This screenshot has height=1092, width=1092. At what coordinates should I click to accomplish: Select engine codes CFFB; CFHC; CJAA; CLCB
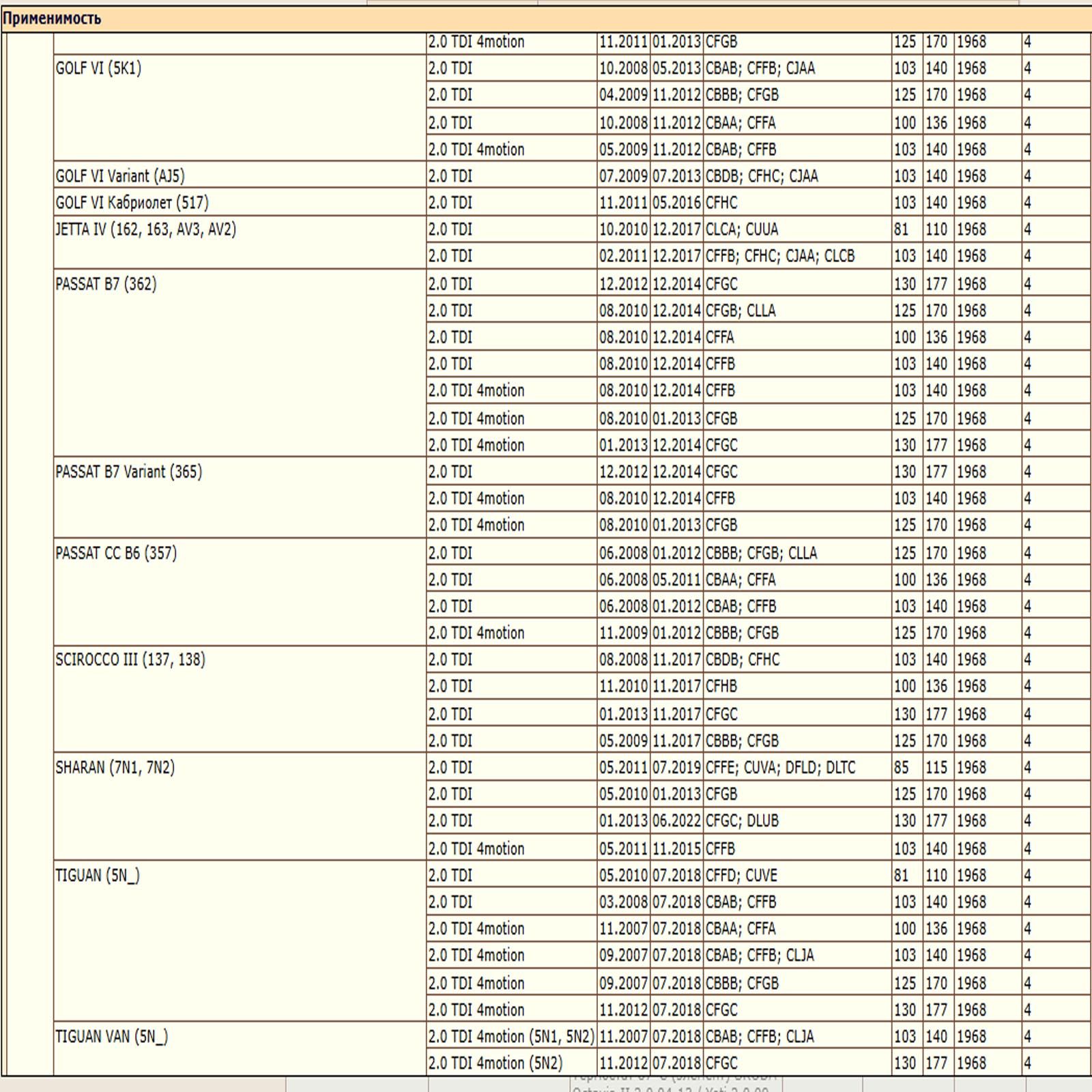(x=779, y=256)
